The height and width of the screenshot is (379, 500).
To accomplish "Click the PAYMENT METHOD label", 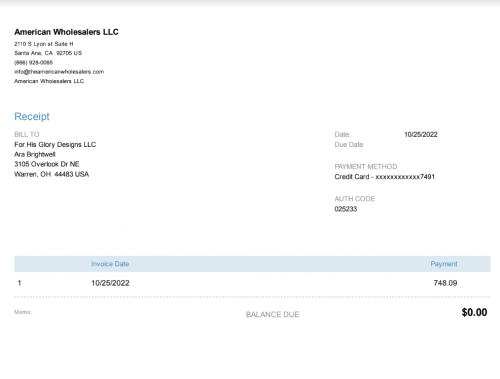I will click(366, 166).
